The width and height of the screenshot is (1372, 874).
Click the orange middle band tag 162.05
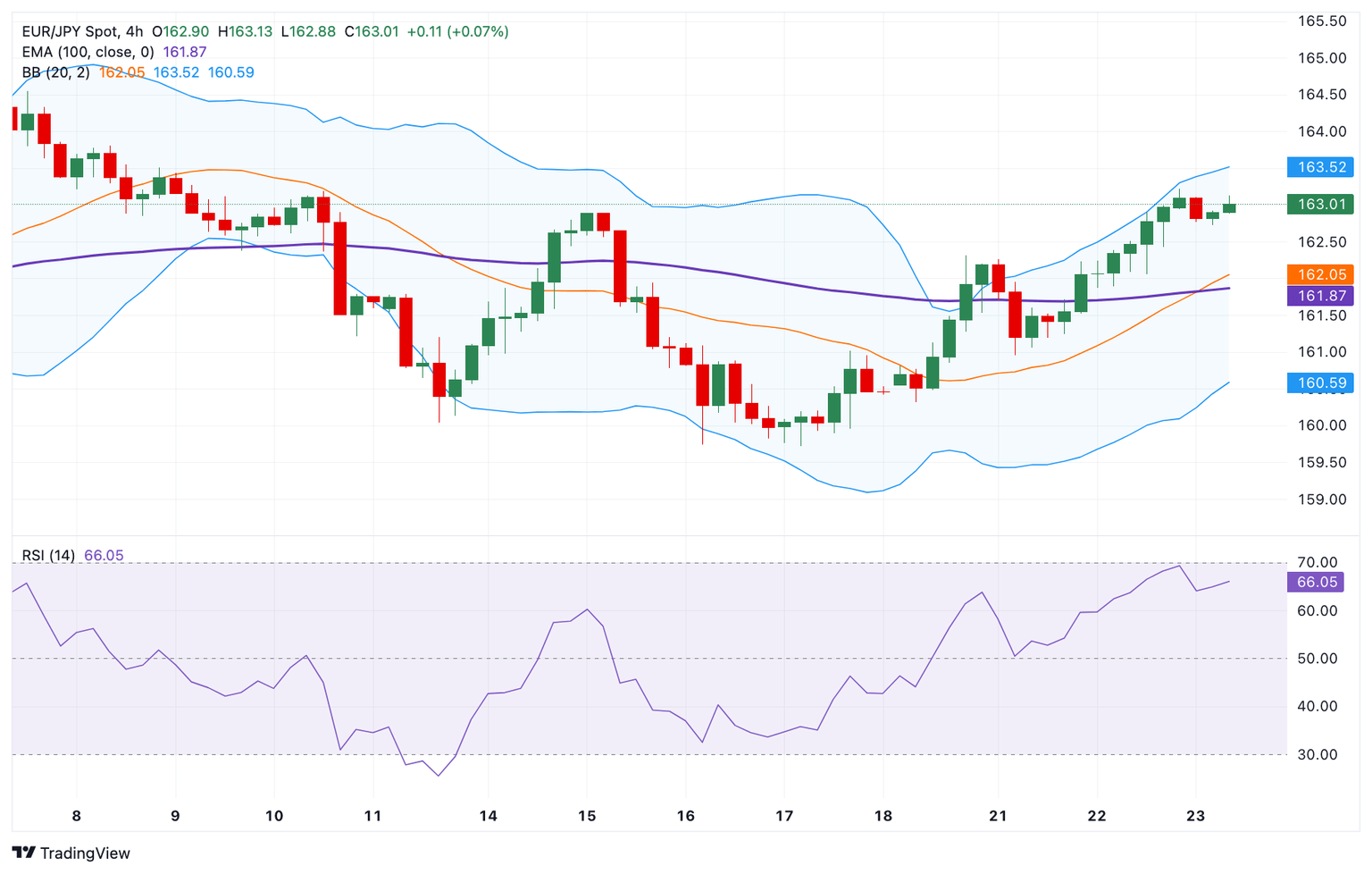point(1320,274)
